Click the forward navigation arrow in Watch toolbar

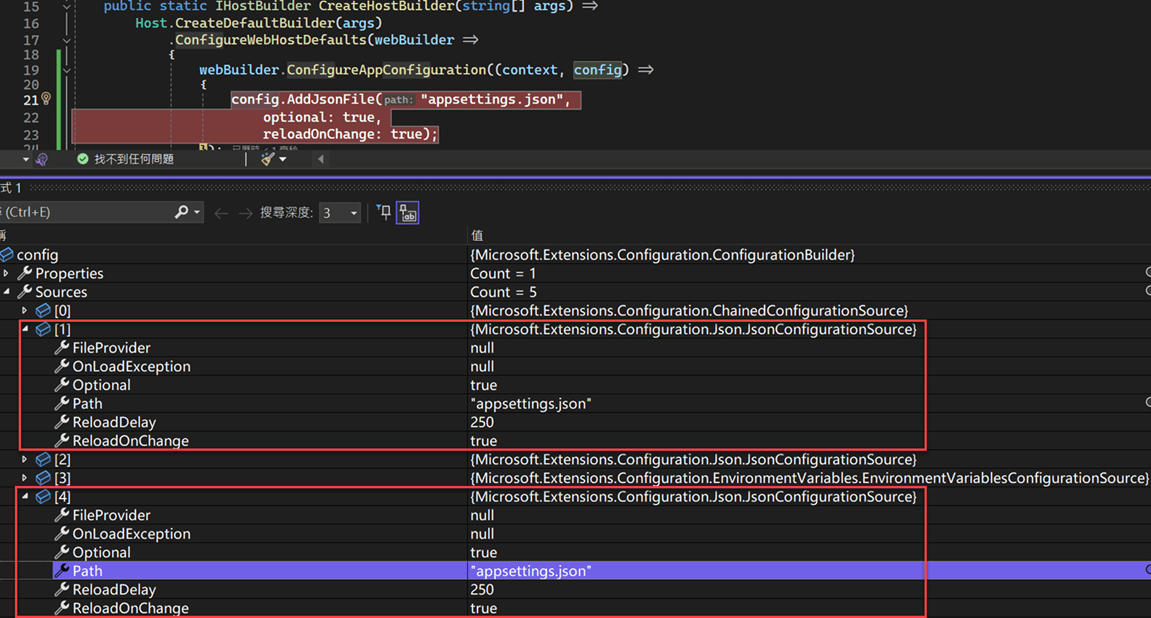point(245,212)
